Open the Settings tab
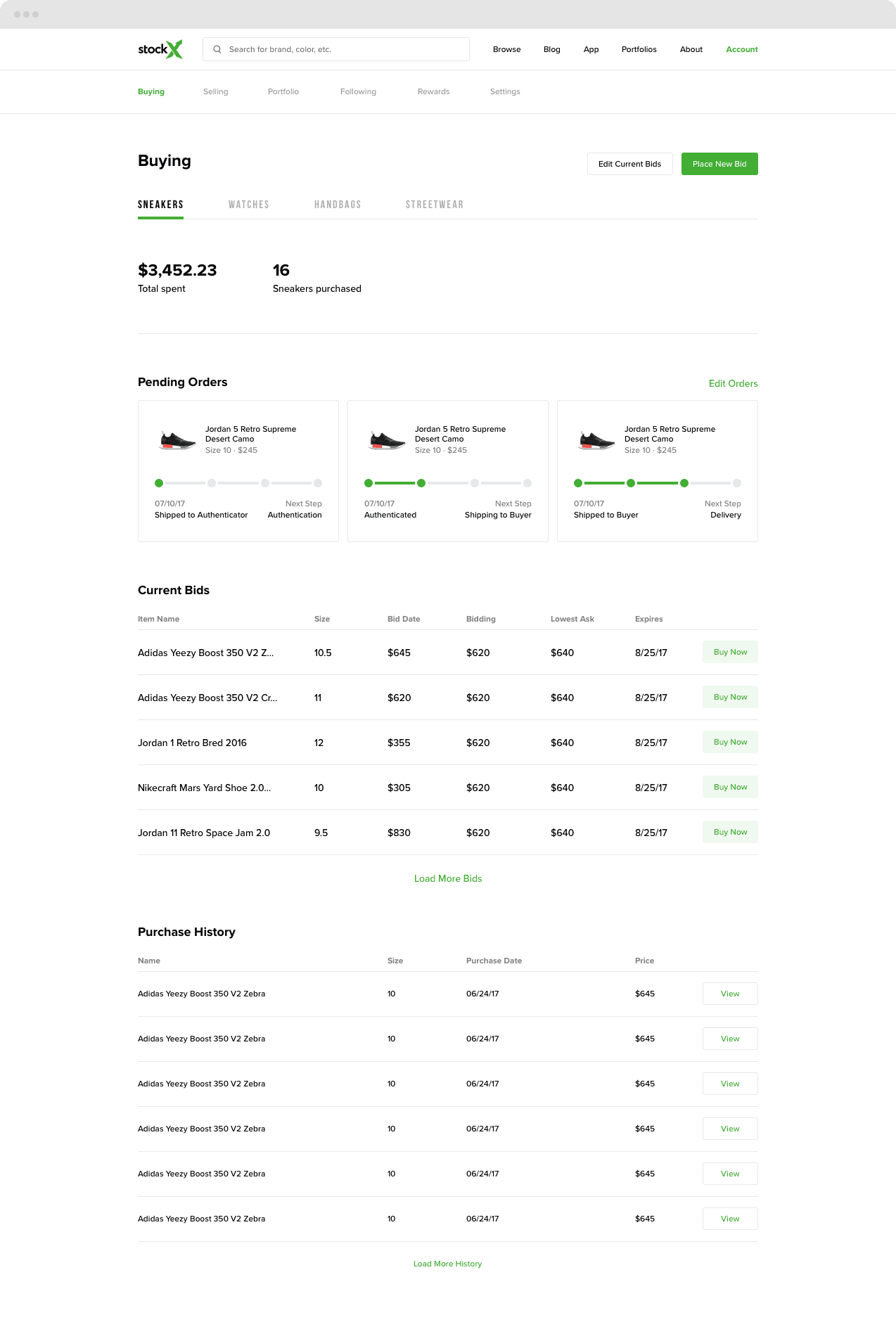Viewport: 896px width, 1322px height. point(505,91)
